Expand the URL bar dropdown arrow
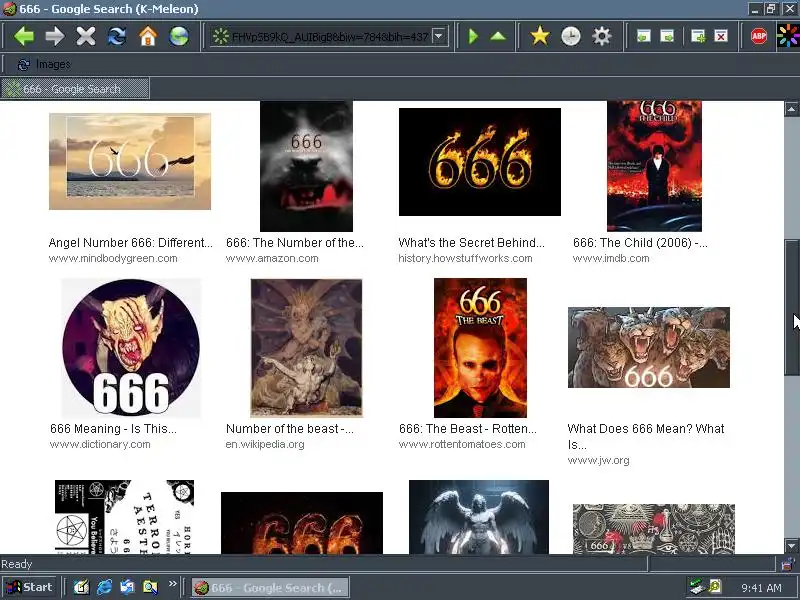 point(438,36)
